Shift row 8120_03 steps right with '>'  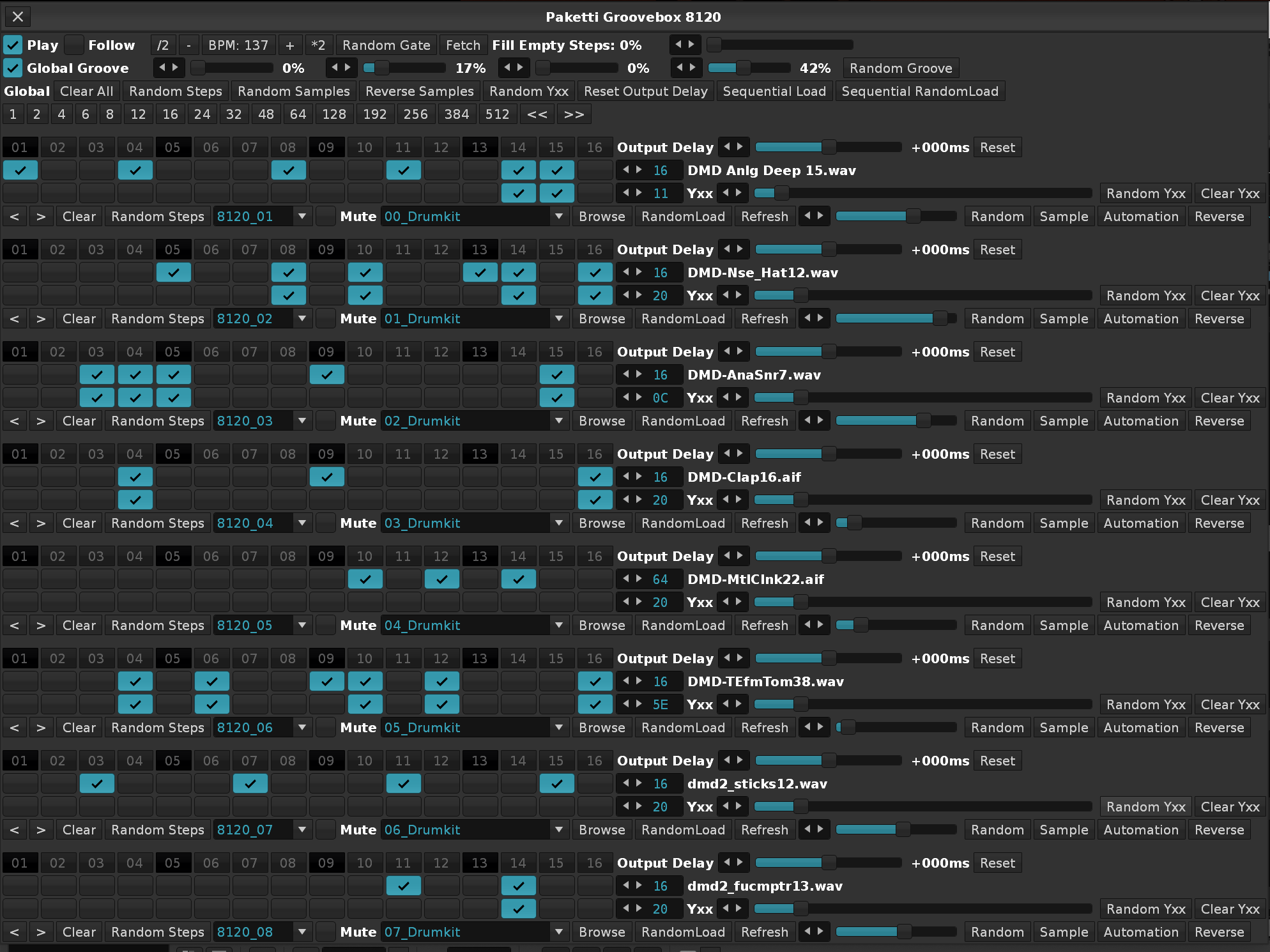point(41,421)
